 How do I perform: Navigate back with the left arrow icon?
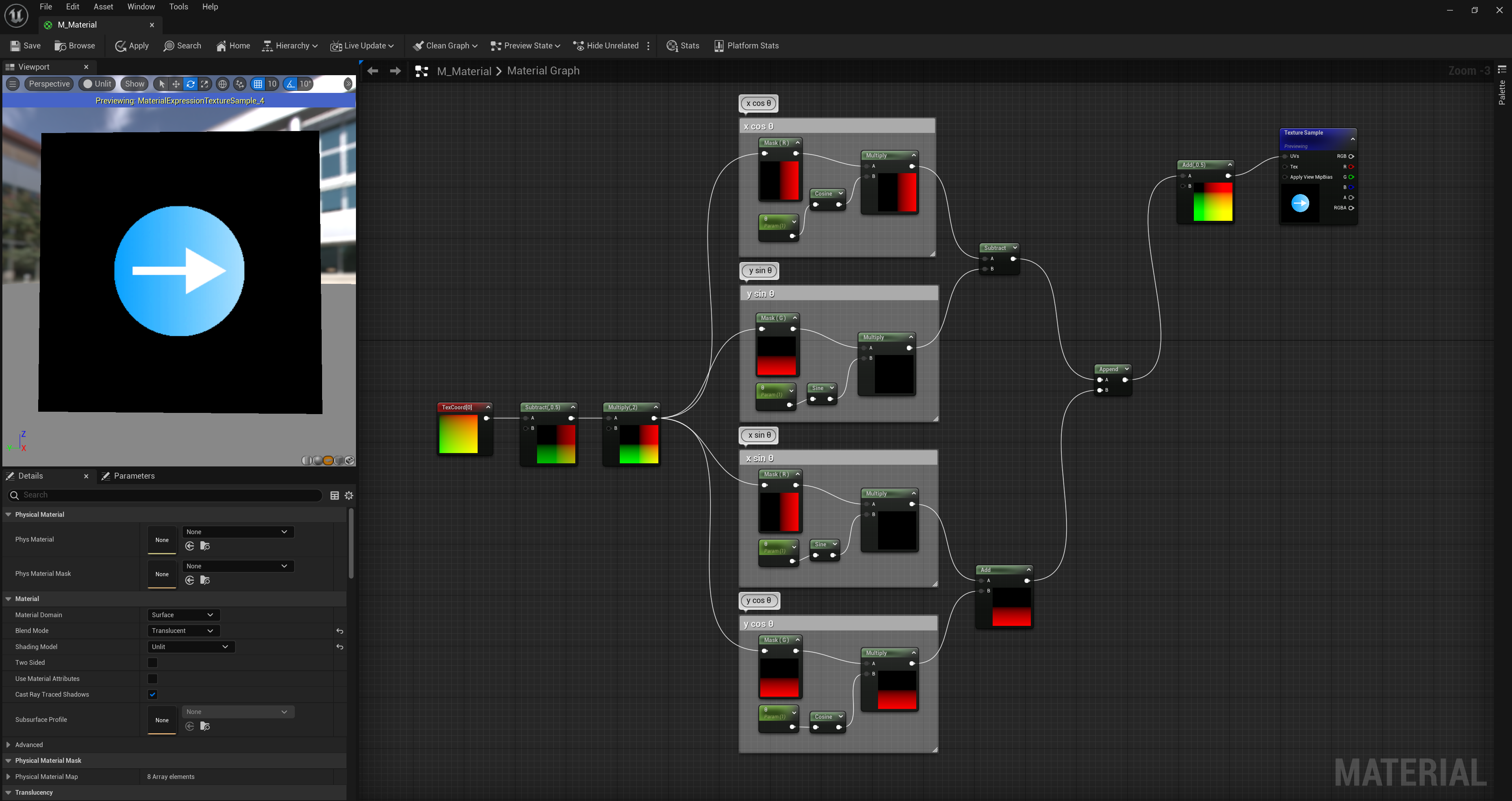373,71
